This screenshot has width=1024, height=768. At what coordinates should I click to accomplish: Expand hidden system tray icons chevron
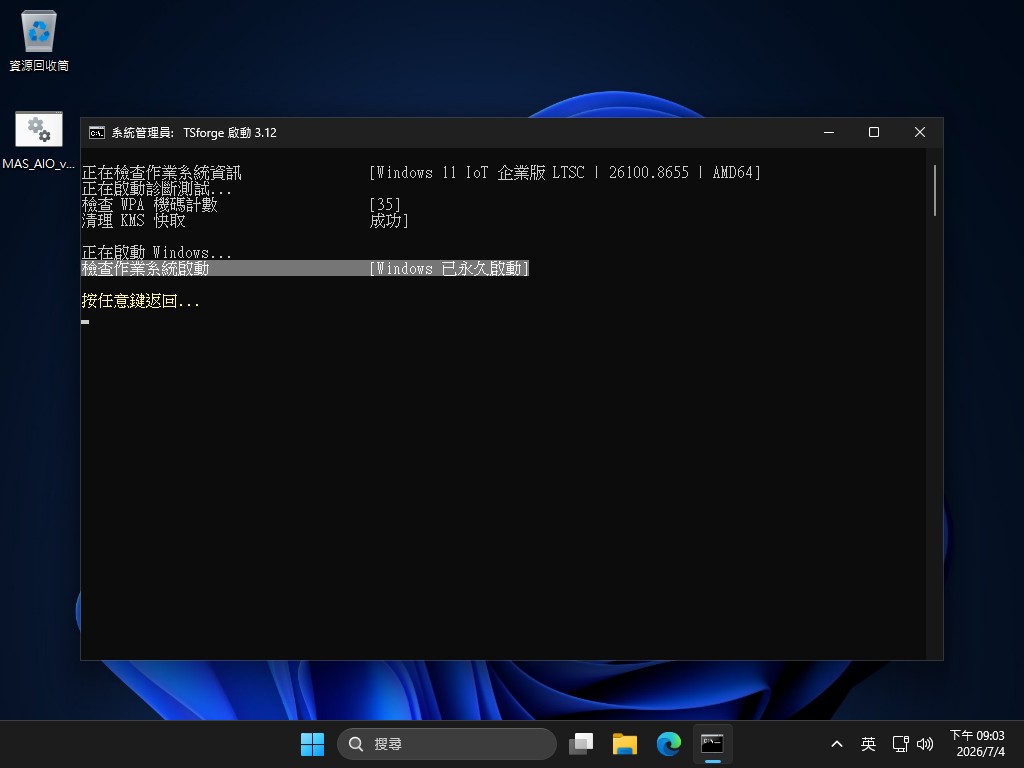(x=837, y=744)
